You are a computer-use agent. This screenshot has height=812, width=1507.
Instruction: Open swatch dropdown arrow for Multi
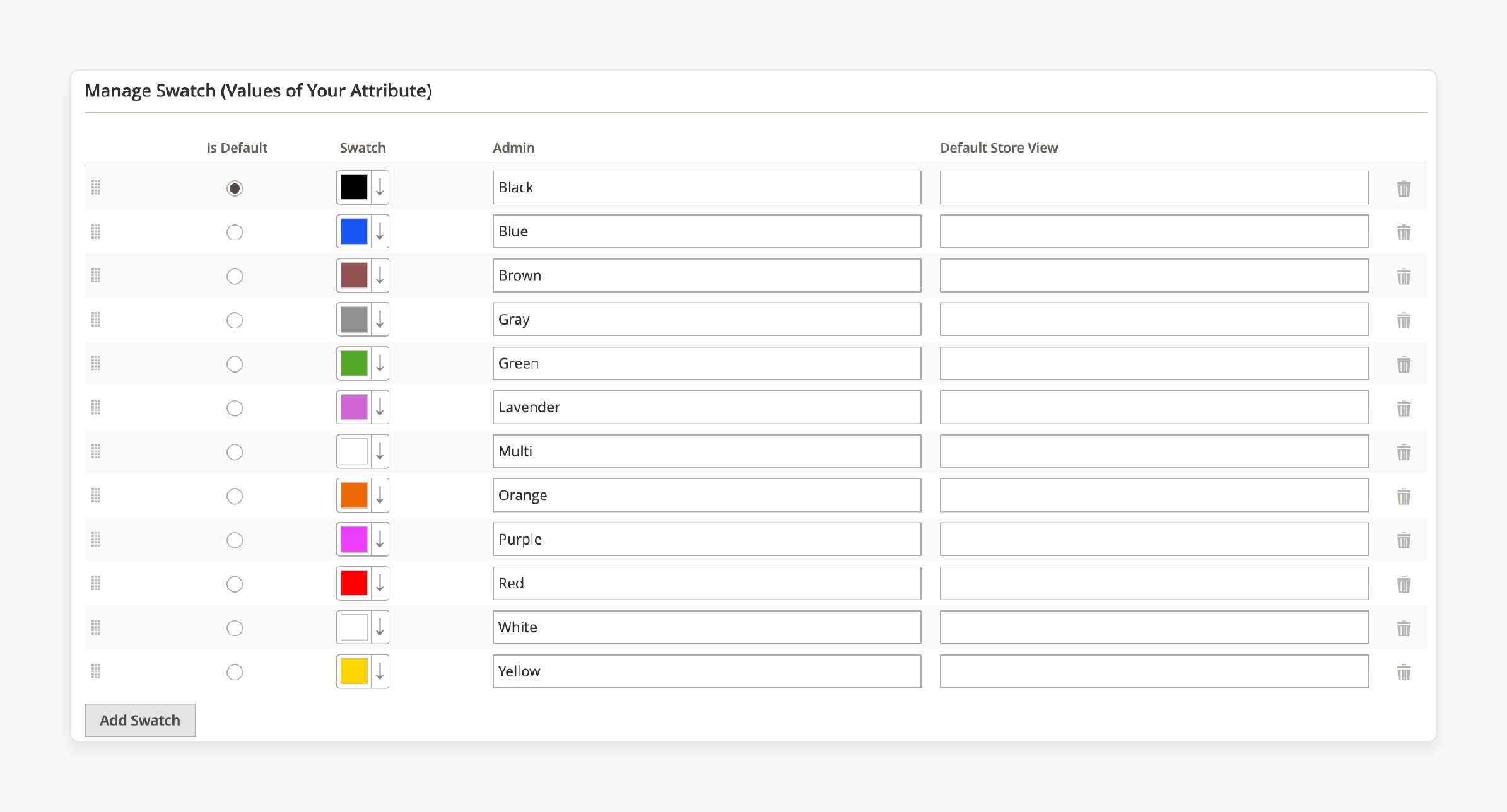point(380,451)
